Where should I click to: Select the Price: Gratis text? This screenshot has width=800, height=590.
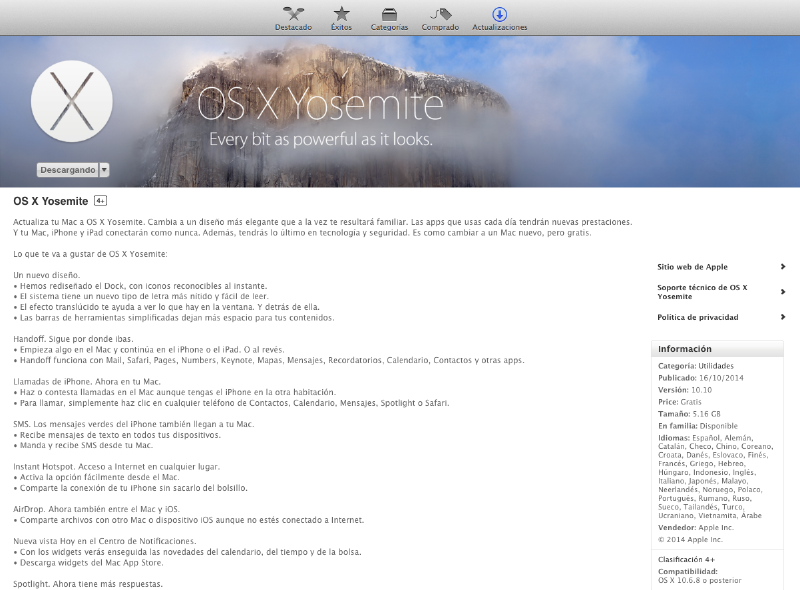coord(680,402)
